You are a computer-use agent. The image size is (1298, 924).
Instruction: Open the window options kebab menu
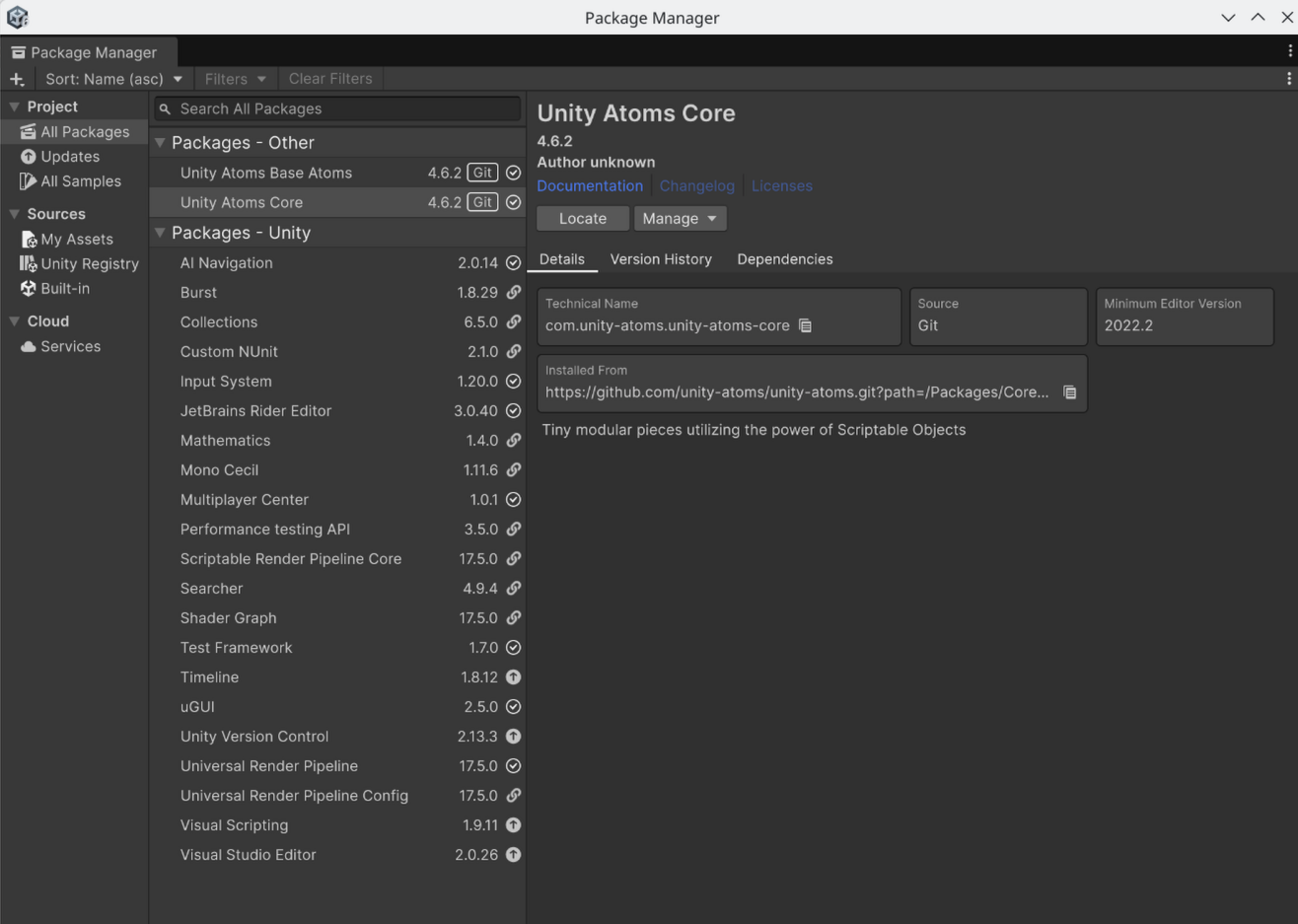tap(1289, 51)
